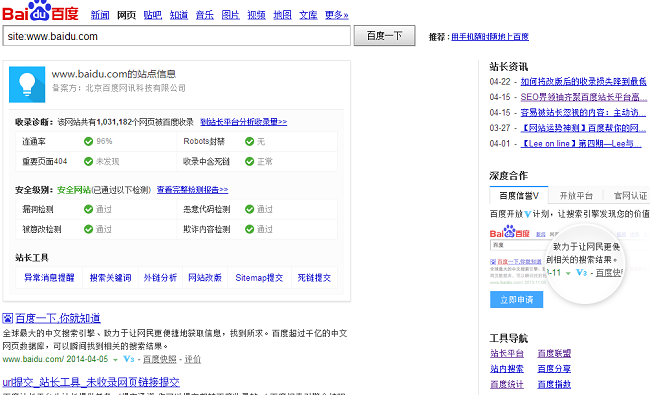Open the 04-22 webmaster news article
This screenshot has height=395, width=650.
tap(583, 82)
